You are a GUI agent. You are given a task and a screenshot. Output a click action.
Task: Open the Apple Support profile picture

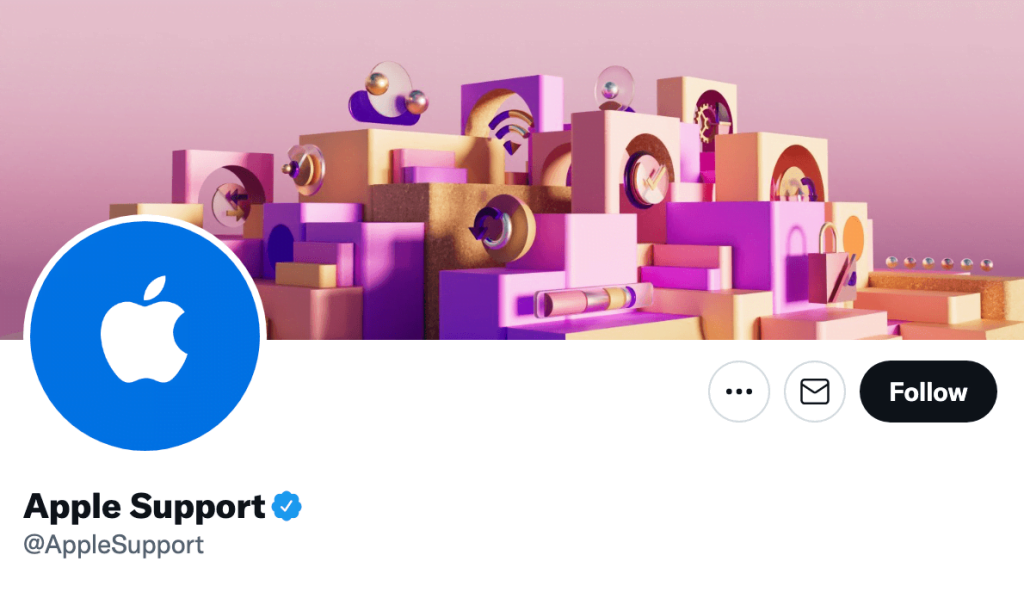(145, 336)
